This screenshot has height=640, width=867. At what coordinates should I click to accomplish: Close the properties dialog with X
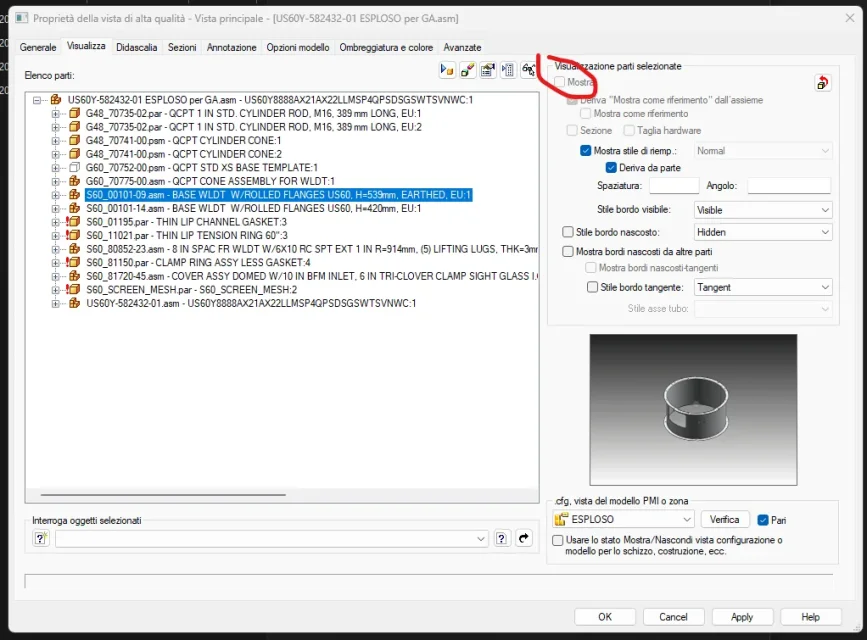point(850,18)
